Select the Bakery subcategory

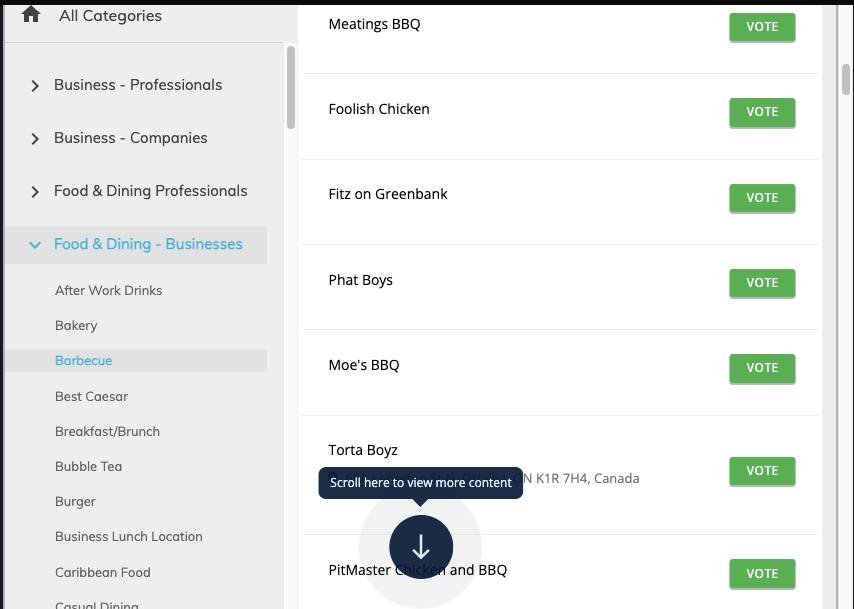pos(76,326)
